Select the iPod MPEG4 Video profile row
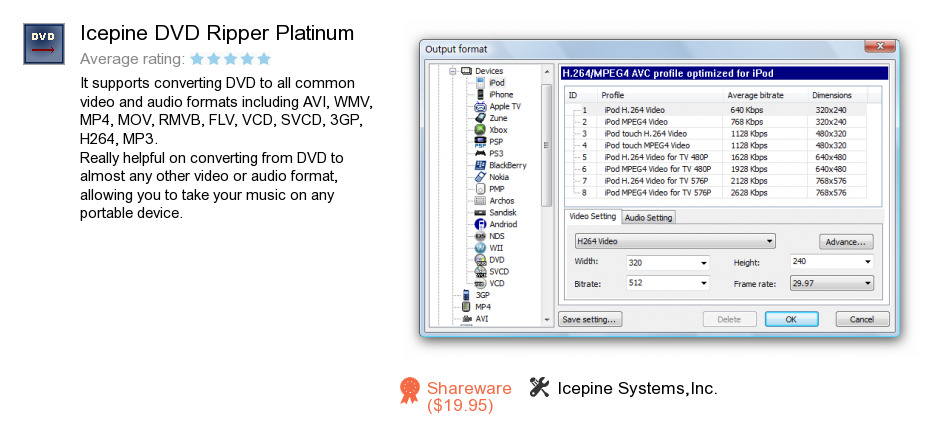Screen dimensions: 940x441 point(716,122)
